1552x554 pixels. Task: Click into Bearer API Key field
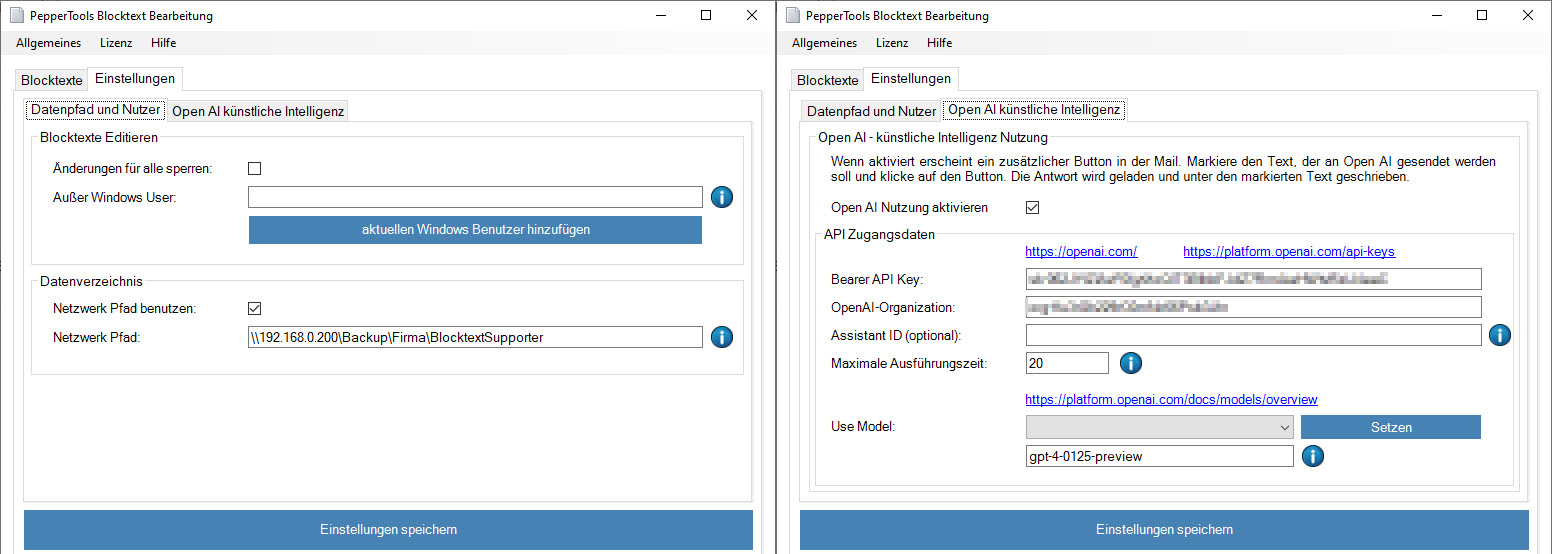pos(1254,279)
